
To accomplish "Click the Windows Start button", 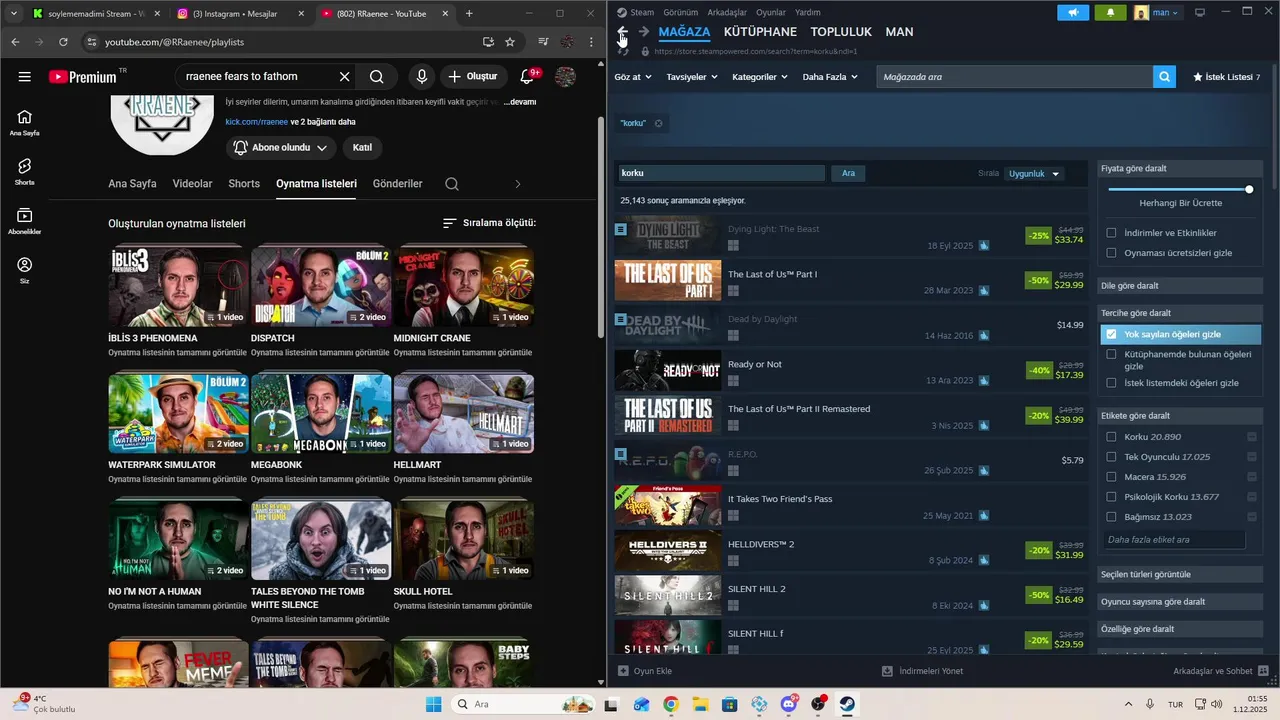I will [x=434, y=704].
